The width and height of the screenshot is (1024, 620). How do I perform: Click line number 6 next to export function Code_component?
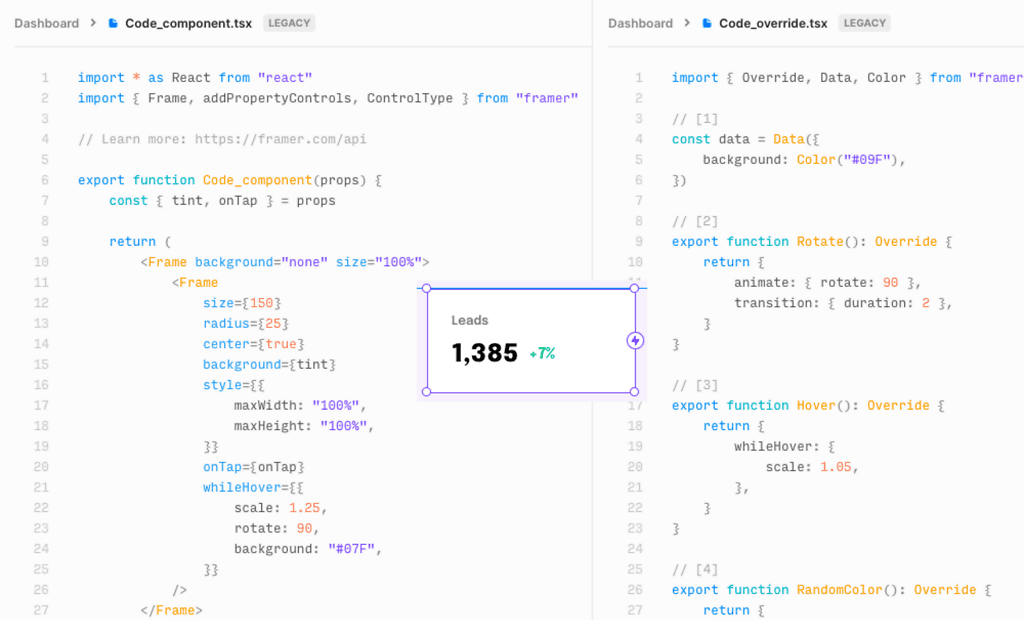[45, 180]
